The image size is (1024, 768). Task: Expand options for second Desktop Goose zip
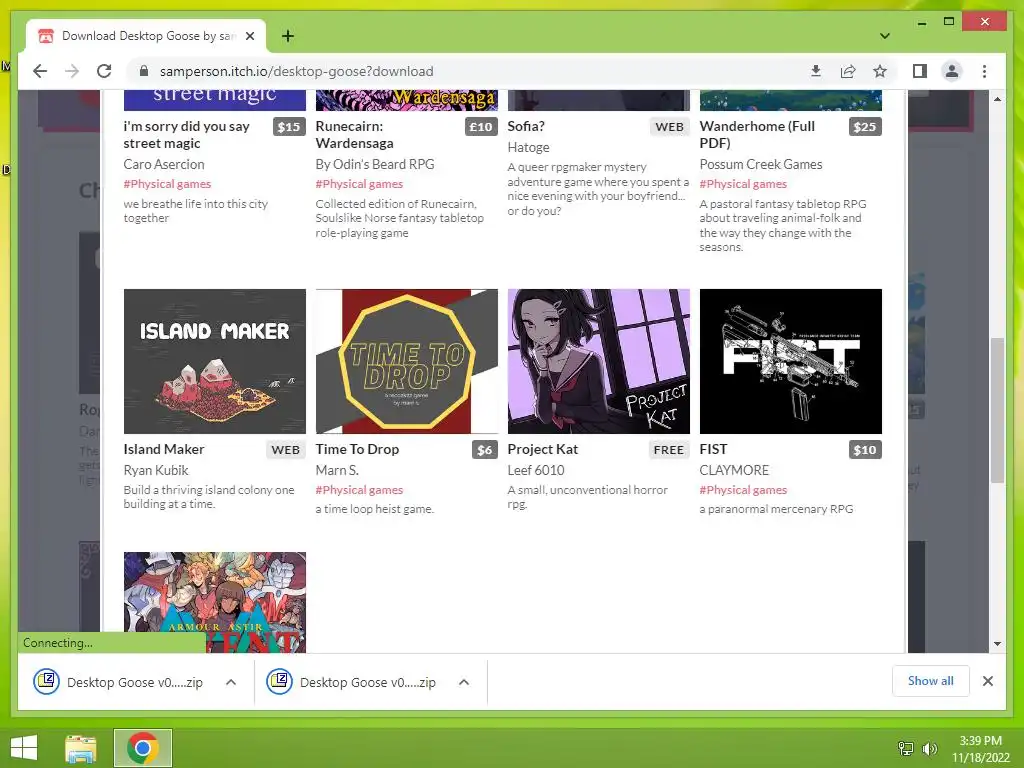(464, 682)
